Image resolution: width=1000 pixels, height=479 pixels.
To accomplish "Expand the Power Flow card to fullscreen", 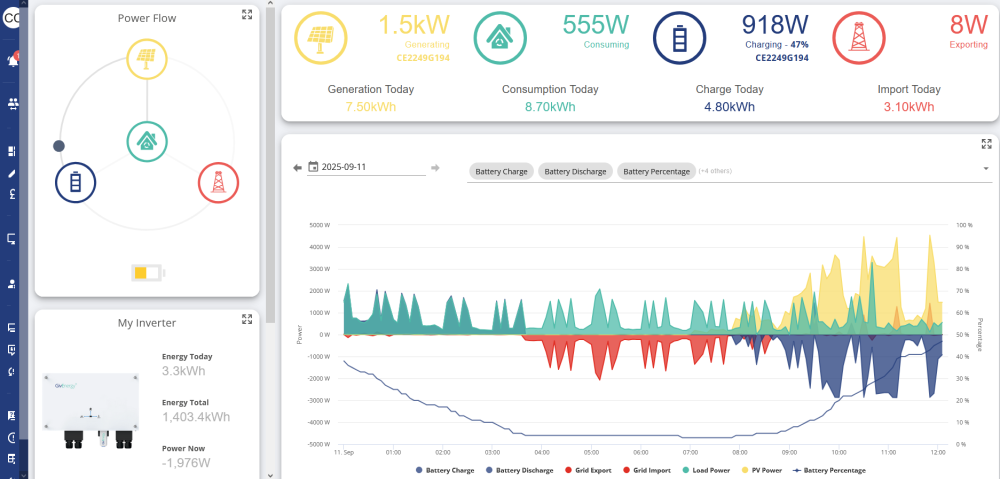I will coord(247,15).
